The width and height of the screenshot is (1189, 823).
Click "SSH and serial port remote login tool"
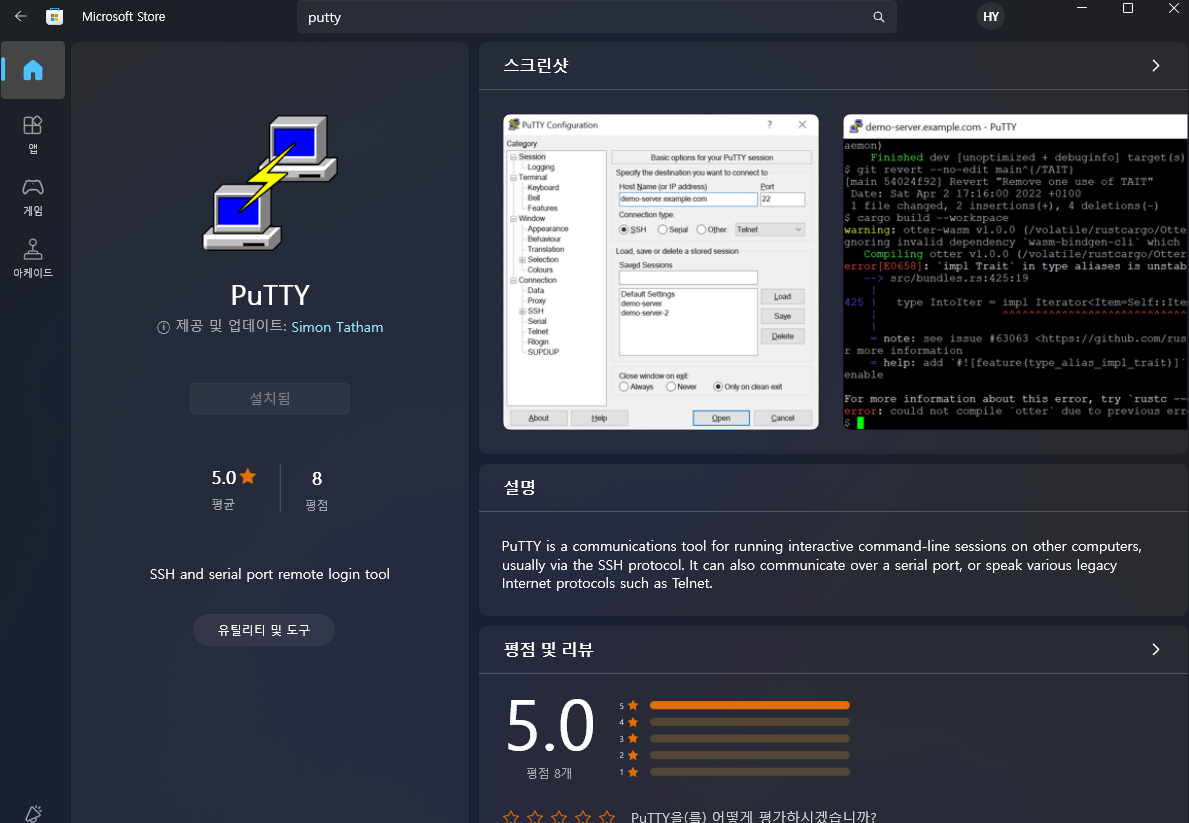(270, 574)
